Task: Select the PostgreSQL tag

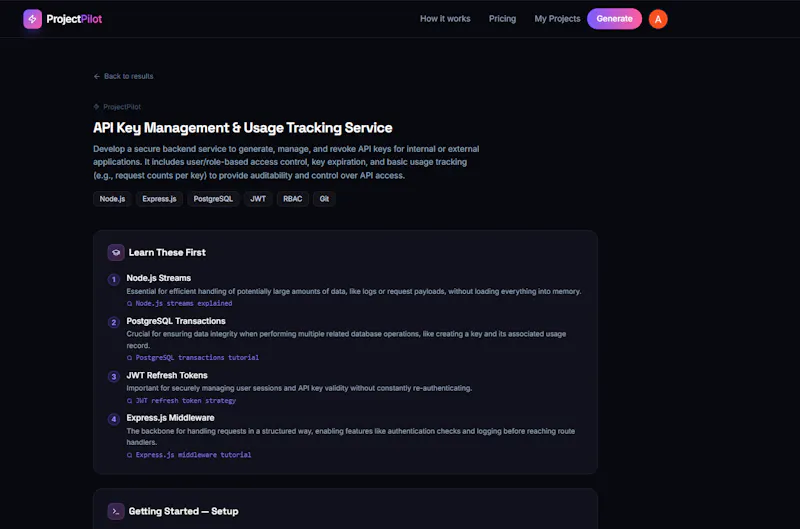Action: tap(213, 199)
